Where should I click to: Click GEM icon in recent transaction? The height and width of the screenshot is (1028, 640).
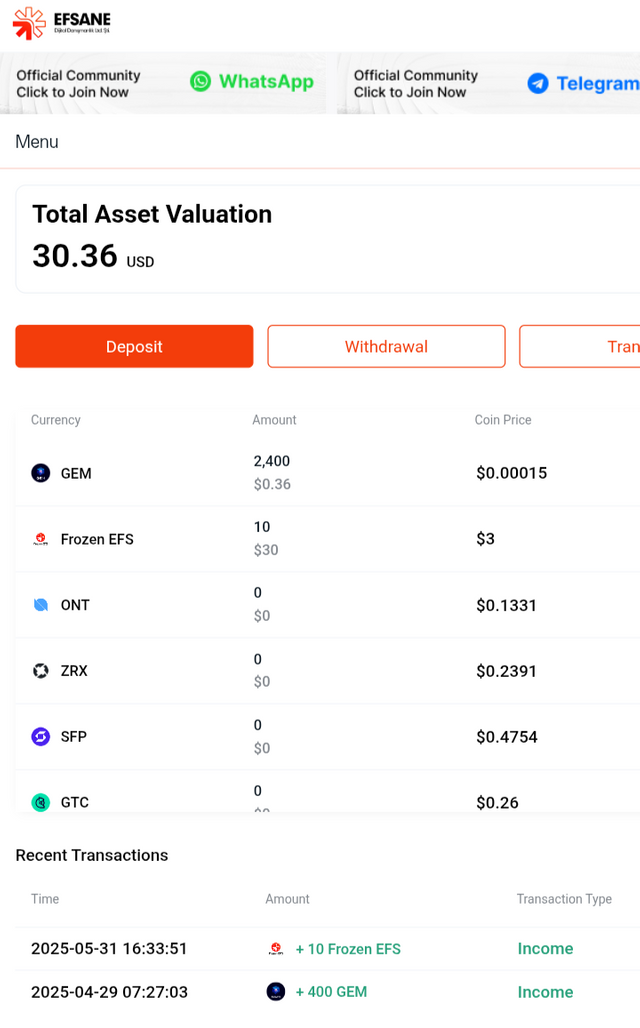click(x=275, y=991)
